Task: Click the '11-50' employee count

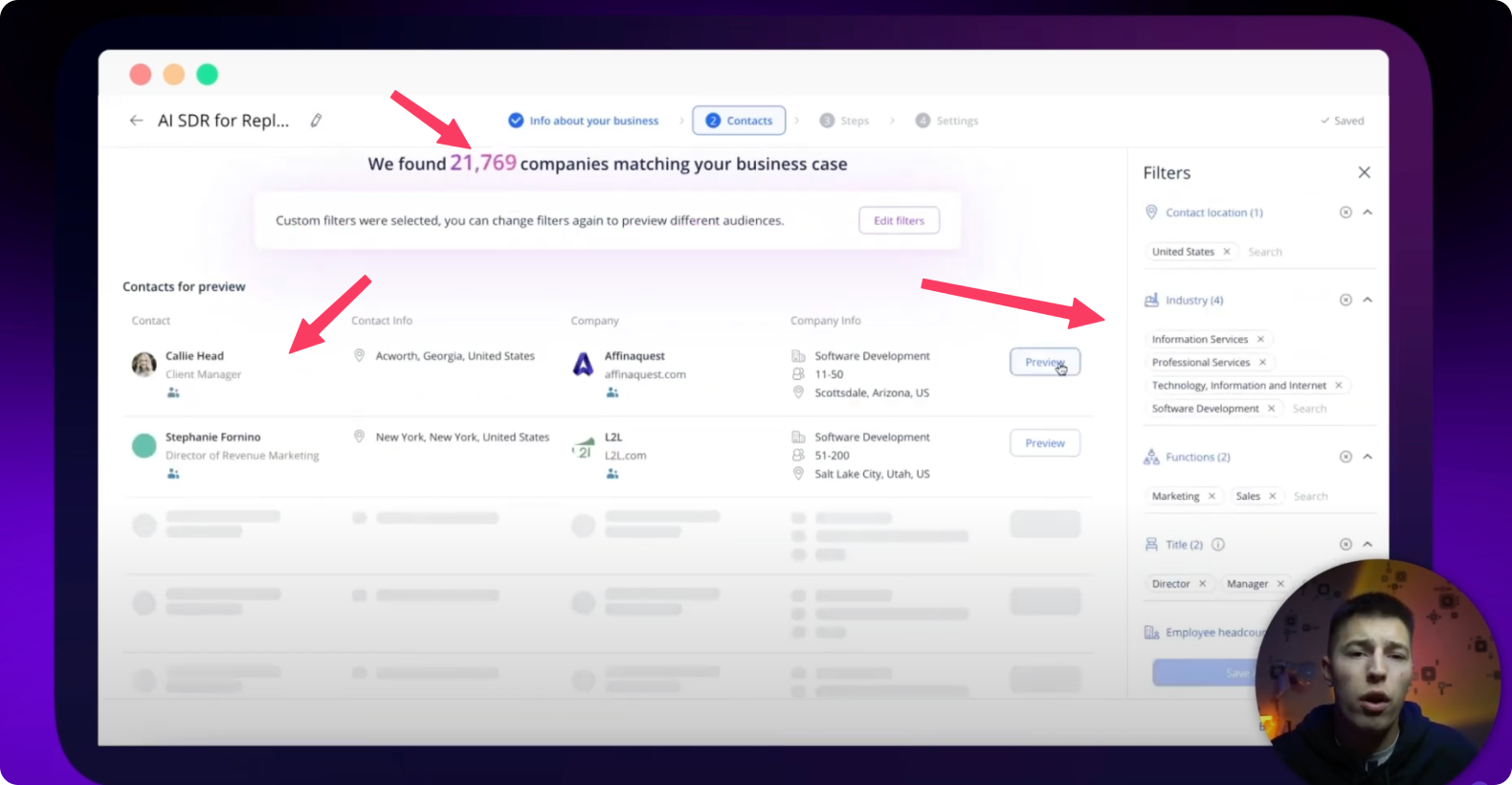Action: 829,374
